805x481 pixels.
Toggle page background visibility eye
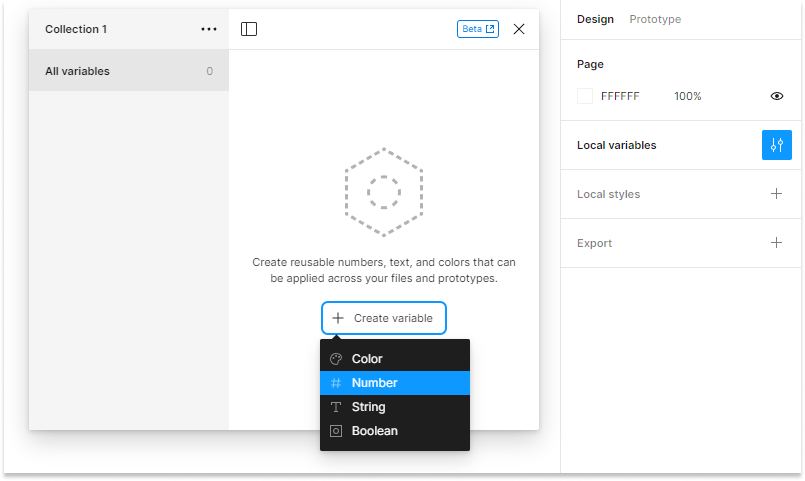776,96
